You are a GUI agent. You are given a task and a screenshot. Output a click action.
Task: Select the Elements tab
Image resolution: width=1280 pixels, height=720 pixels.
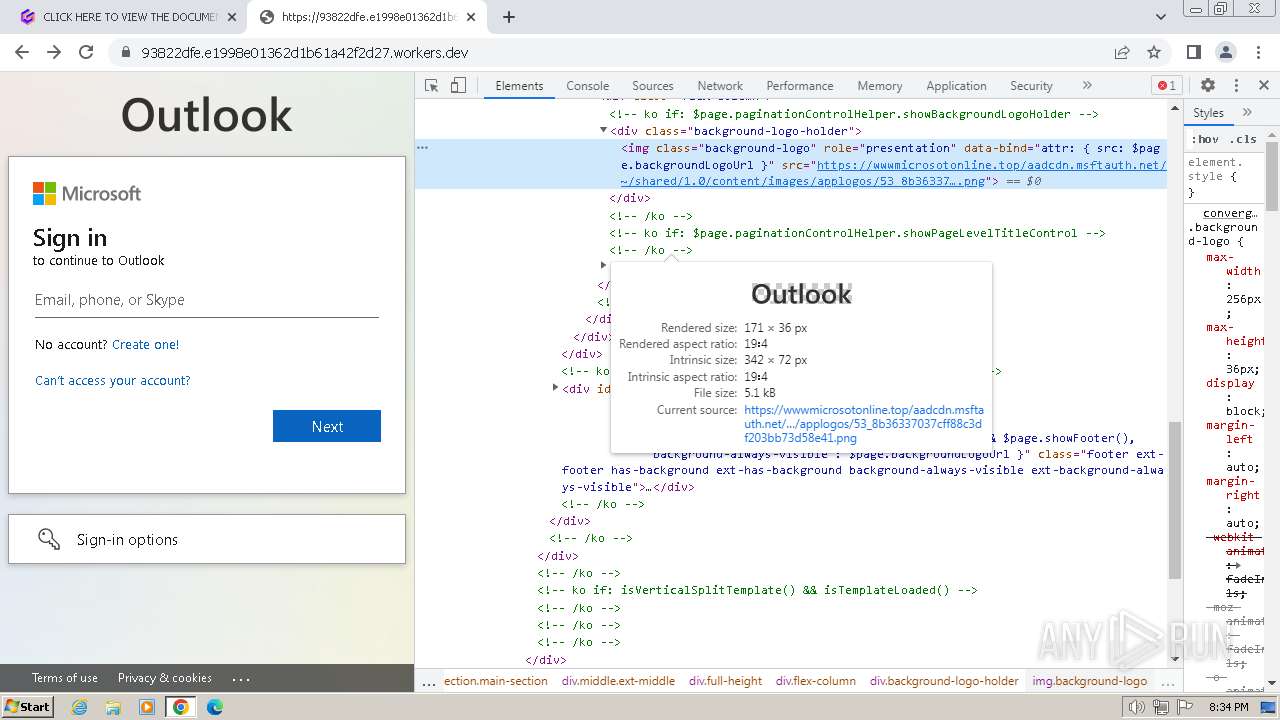click(x=519, y=86)
